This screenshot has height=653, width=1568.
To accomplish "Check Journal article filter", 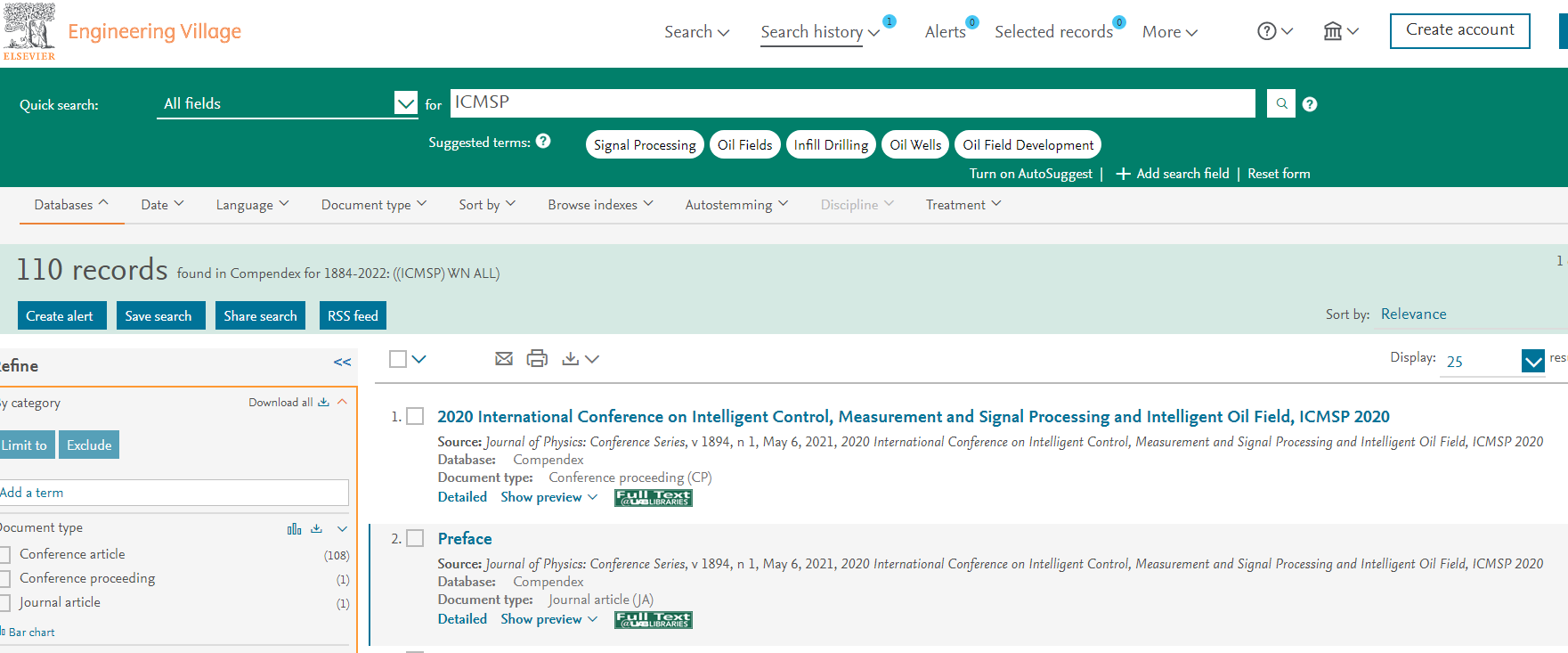I will pos(4,603).
